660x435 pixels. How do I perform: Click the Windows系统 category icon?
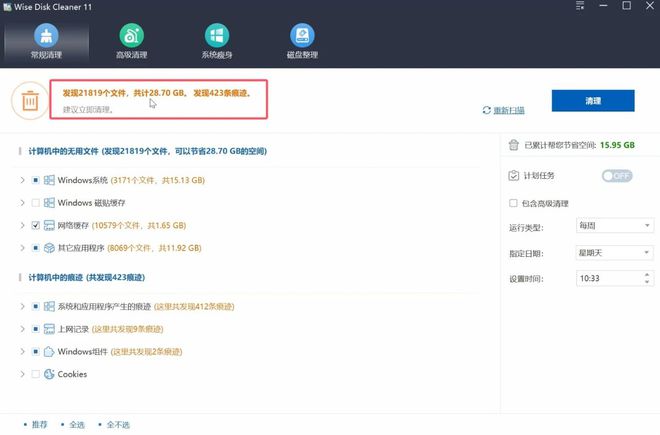click(x=49, y=181)
